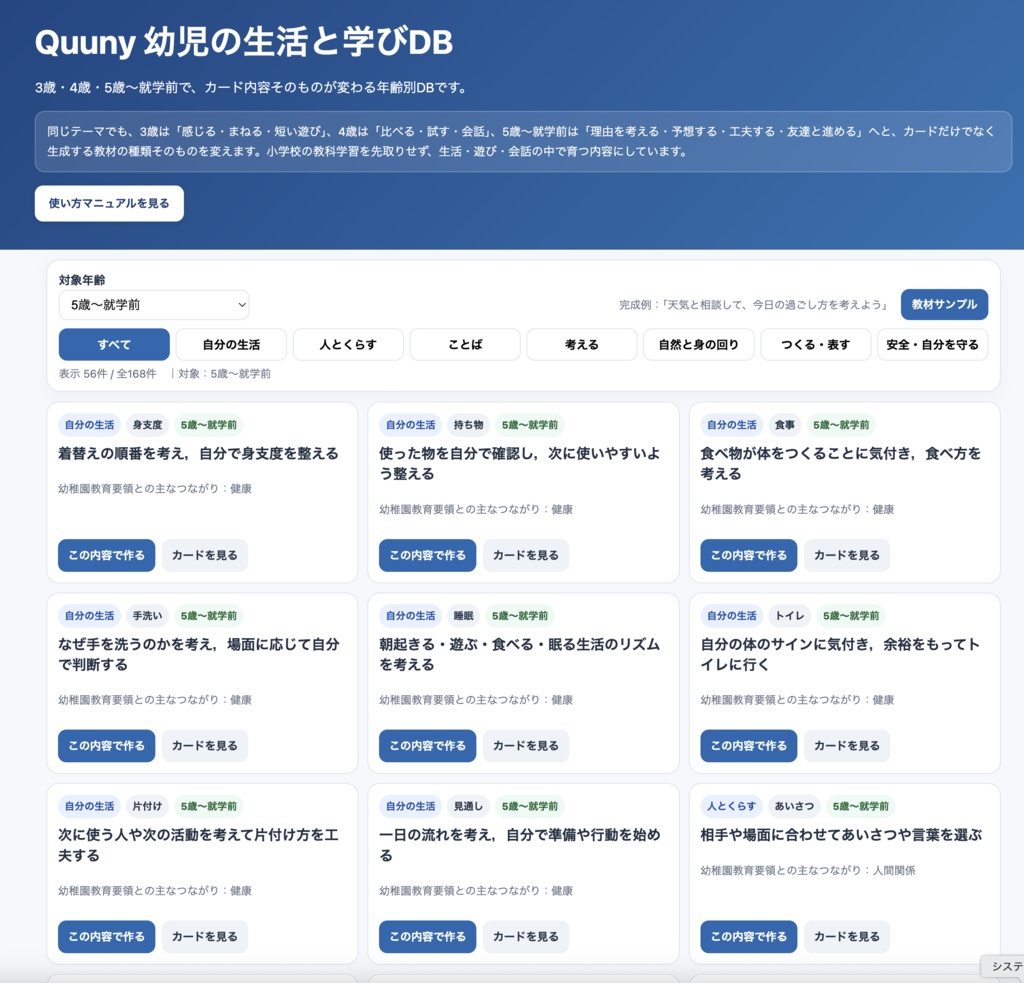Switch to the ことば category tab
1024x983 pixels.
point(465,344)
